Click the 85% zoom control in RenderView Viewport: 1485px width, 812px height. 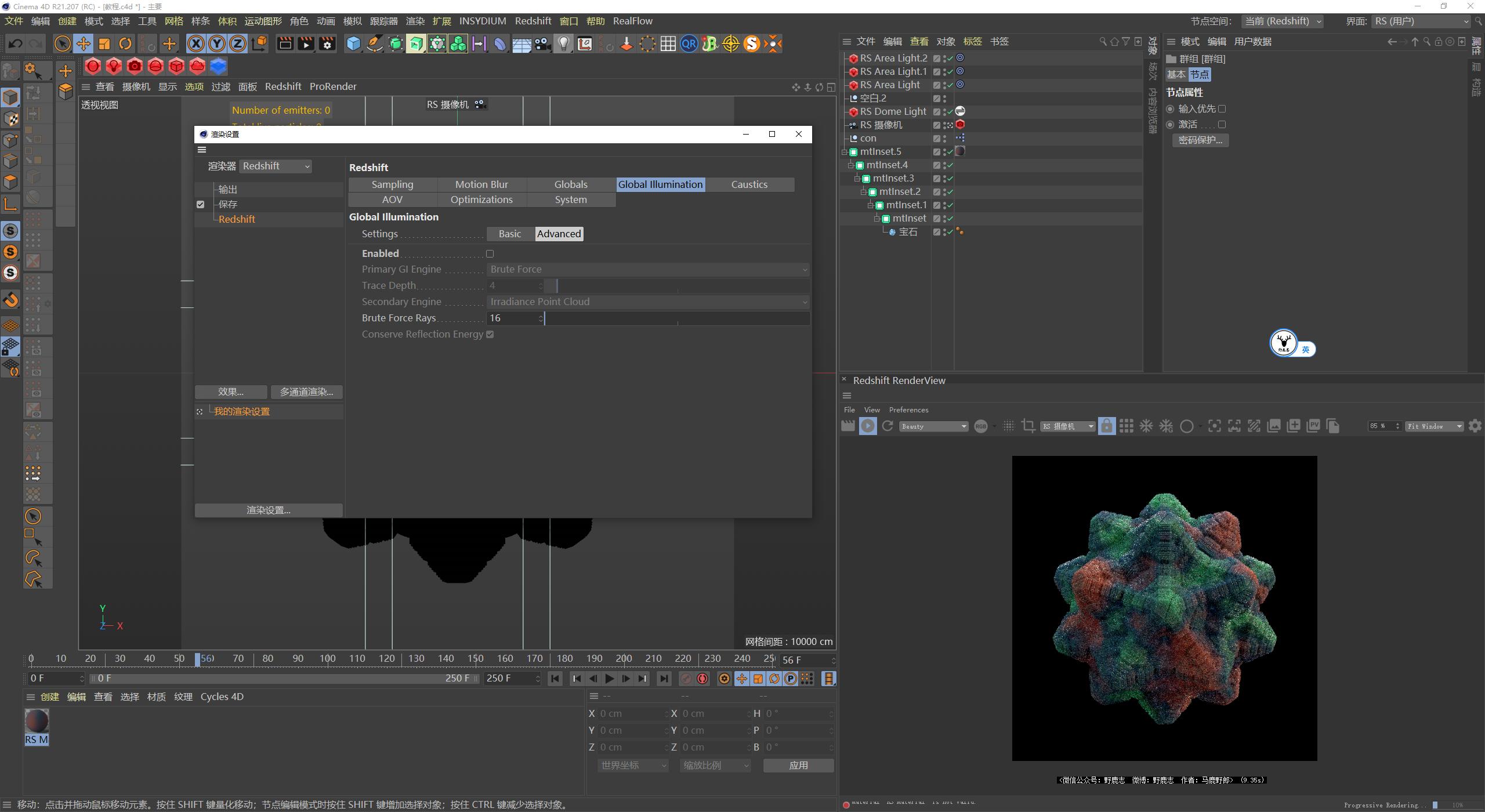[1382, 426]
